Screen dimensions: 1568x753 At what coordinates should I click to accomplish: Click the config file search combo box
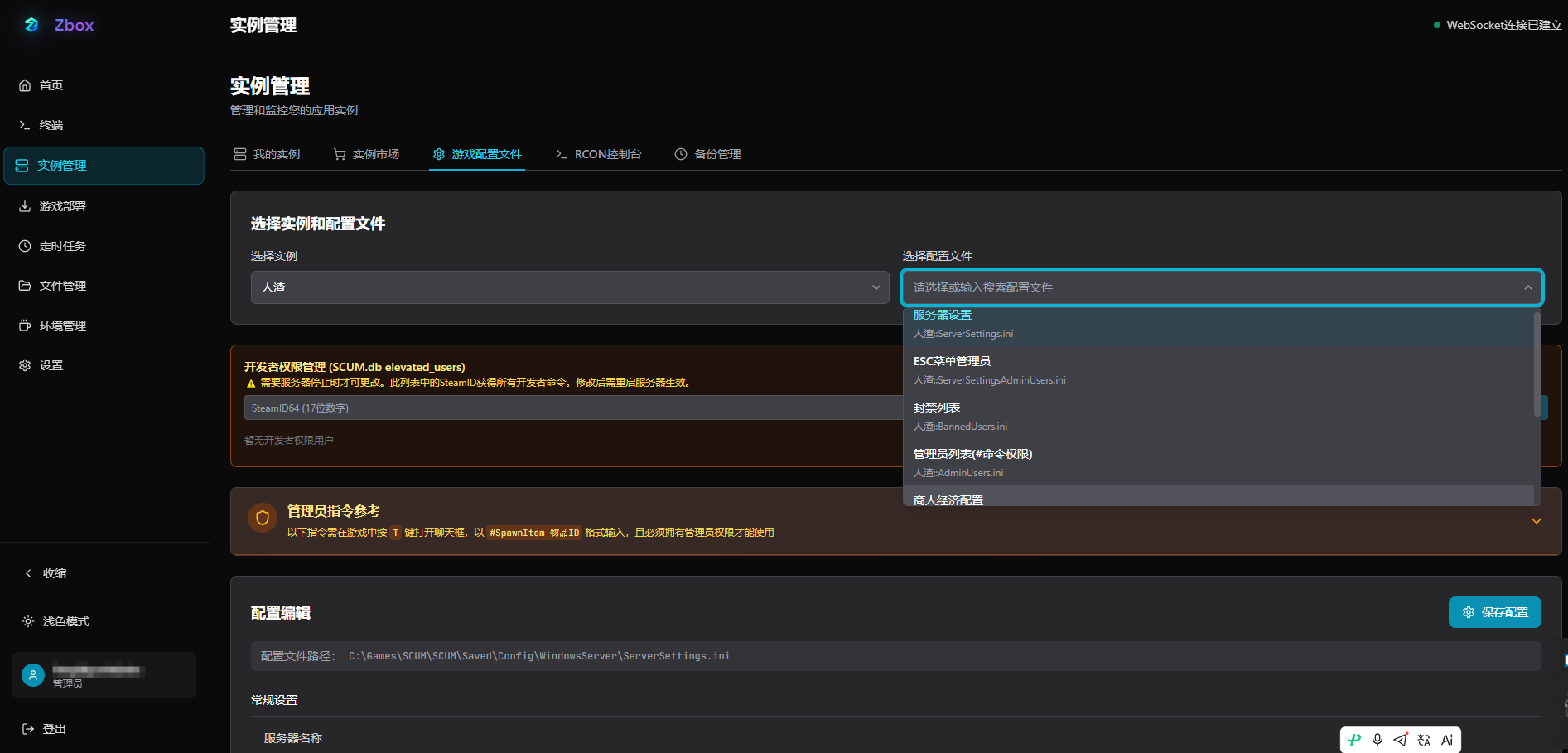pos(1221,287)
